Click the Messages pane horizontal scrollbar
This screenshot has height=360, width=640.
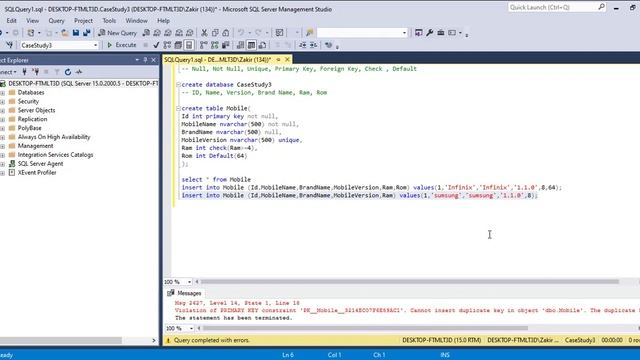point(365,328)
